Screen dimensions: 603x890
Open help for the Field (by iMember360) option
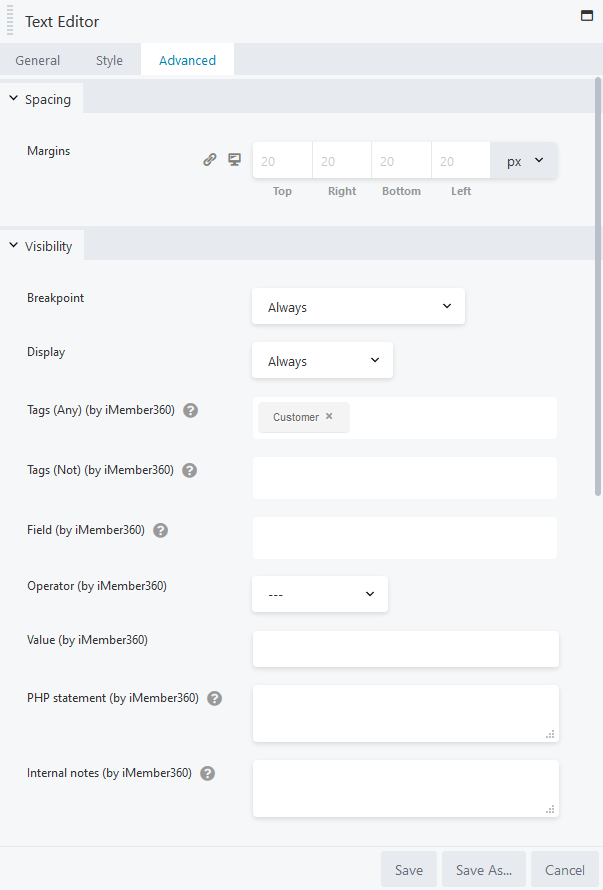tap(160, 530)
